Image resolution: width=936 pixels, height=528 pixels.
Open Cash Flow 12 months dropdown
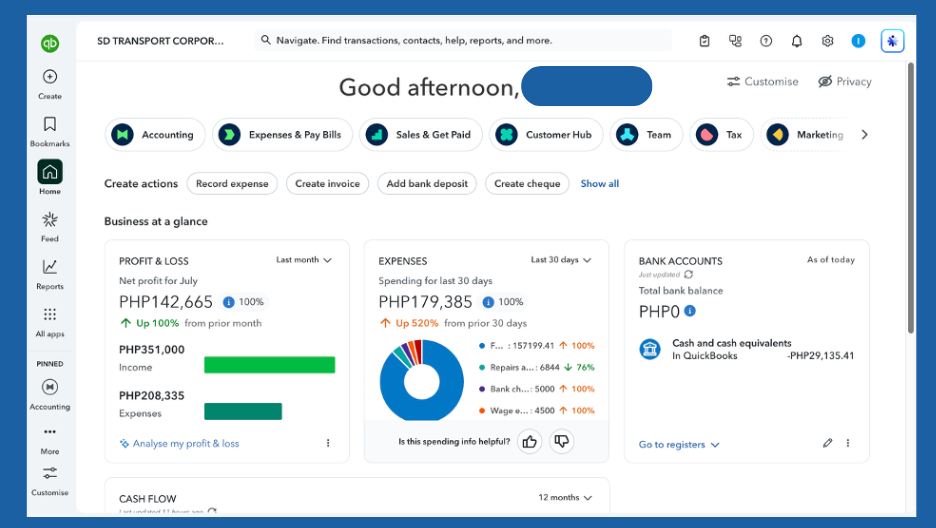point(565,498)
